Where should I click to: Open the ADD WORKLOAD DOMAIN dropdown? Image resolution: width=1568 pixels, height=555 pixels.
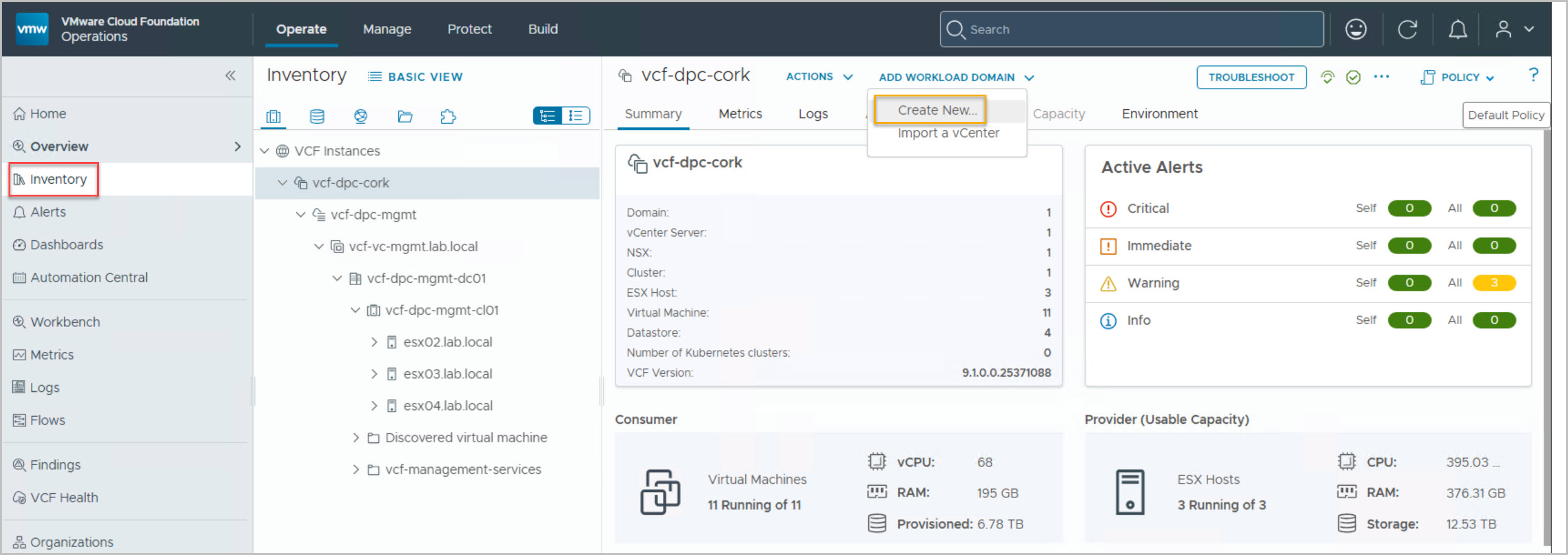pyautogui.click(x=956, y=78)
